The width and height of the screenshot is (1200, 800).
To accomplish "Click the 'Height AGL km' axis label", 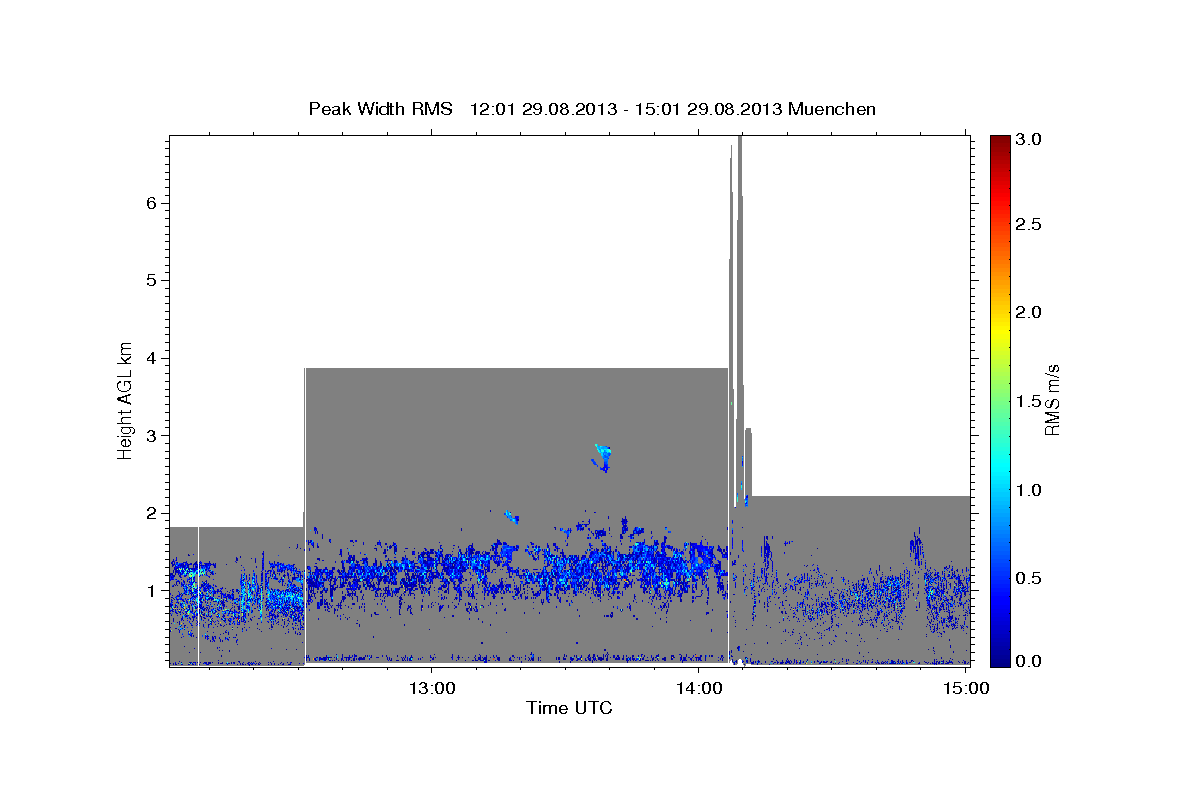I will tap(125, 400).
